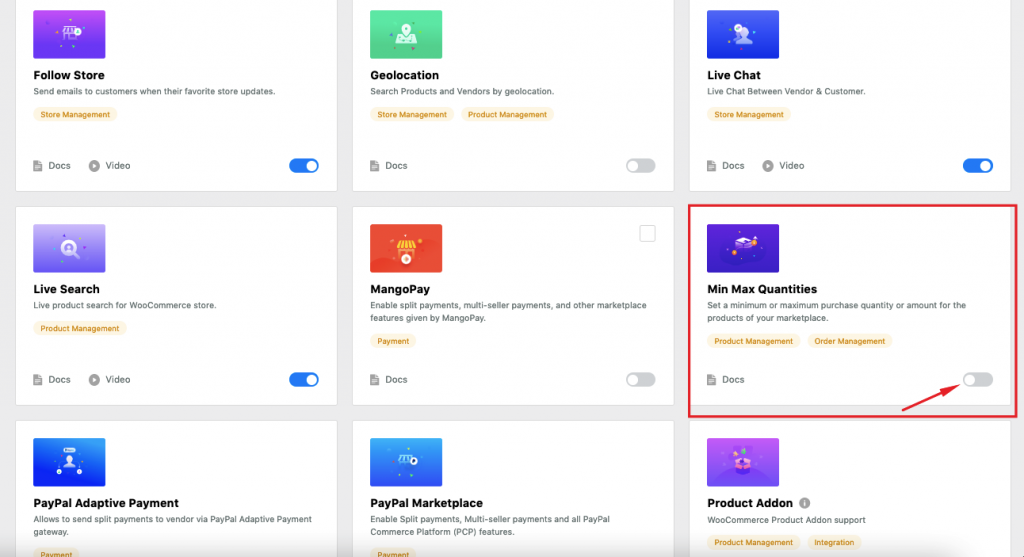Click MangoPay's Payment tag
Screen dimensions: 1024x557
tap(393, 341)
